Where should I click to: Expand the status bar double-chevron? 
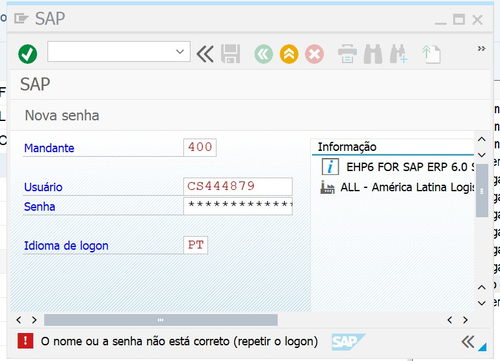coord(468,342)
